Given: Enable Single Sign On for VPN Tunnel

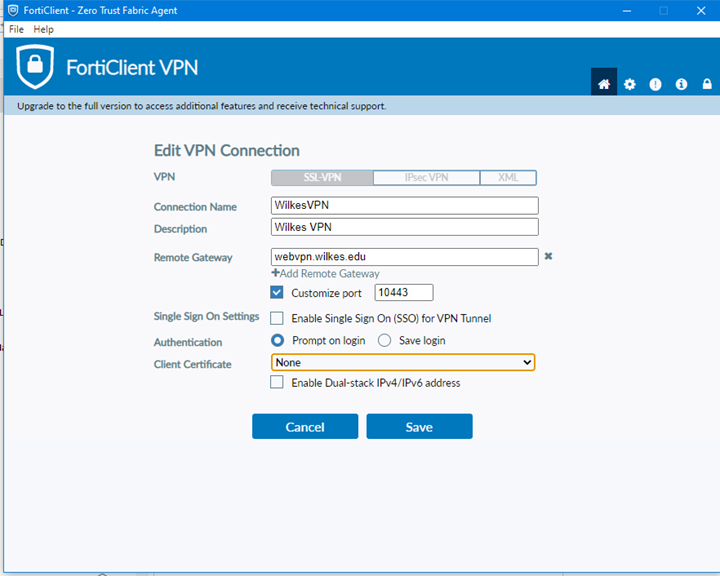Looking at the screenshot, I should tap(277, 318).
